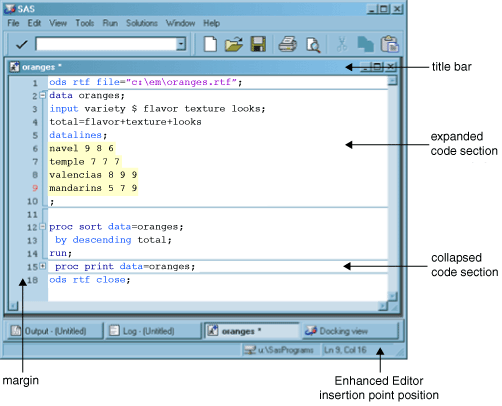Click the checkmark submit-command icon
Viewport: 502px width, 406px height.
click(x=21, y=44)
